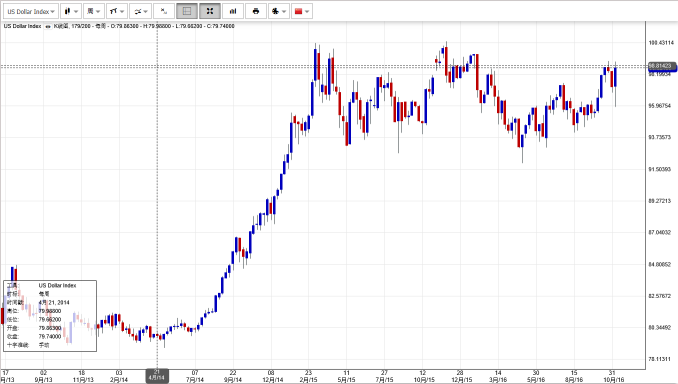Click the highlighted 21 4月/14 date marker
Image resolution: width=678 pixels, height=384 pixels.
tap(157, 375)
